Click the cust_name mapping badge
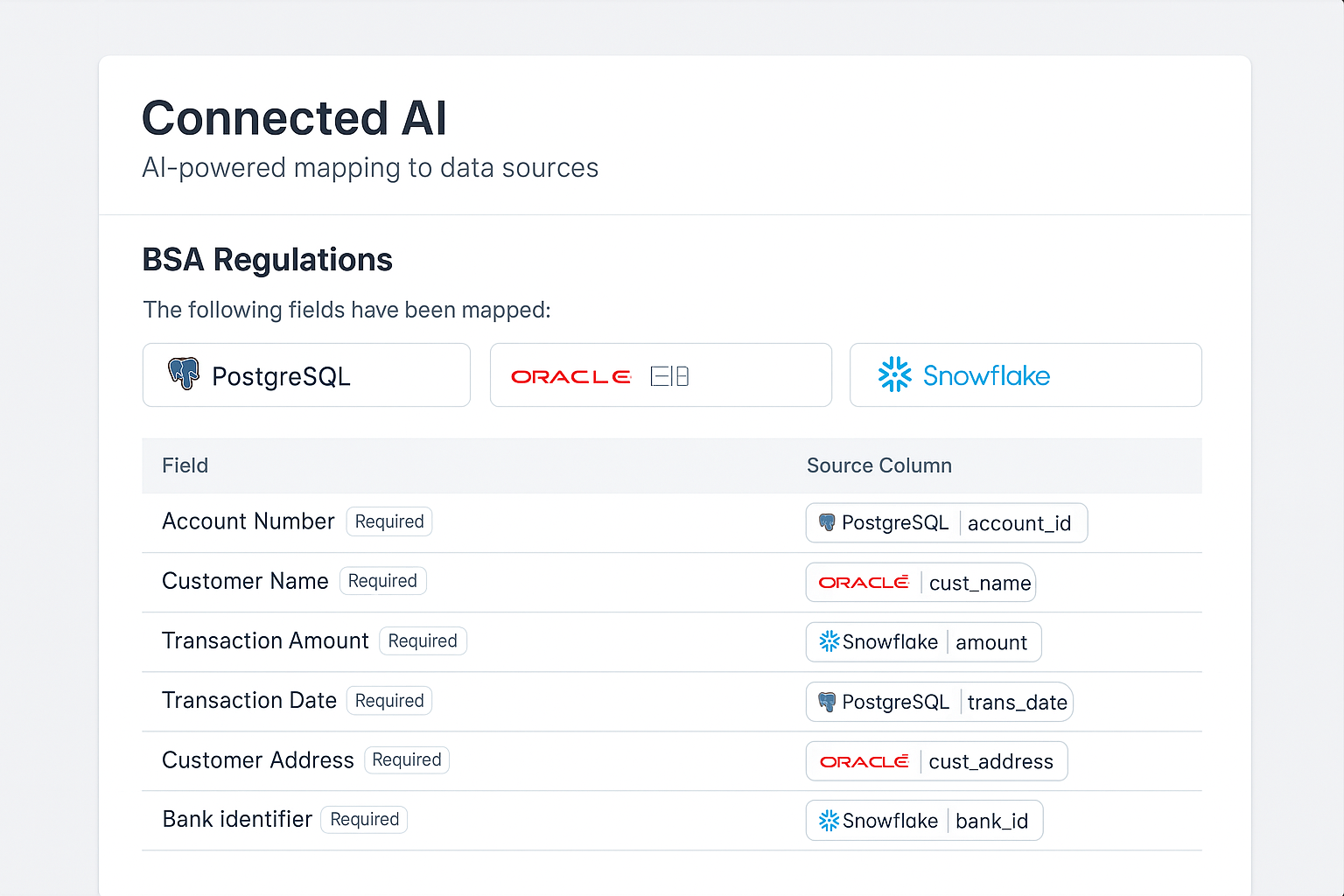This screenshot has height=896, width=1344. tap(920, 582)
